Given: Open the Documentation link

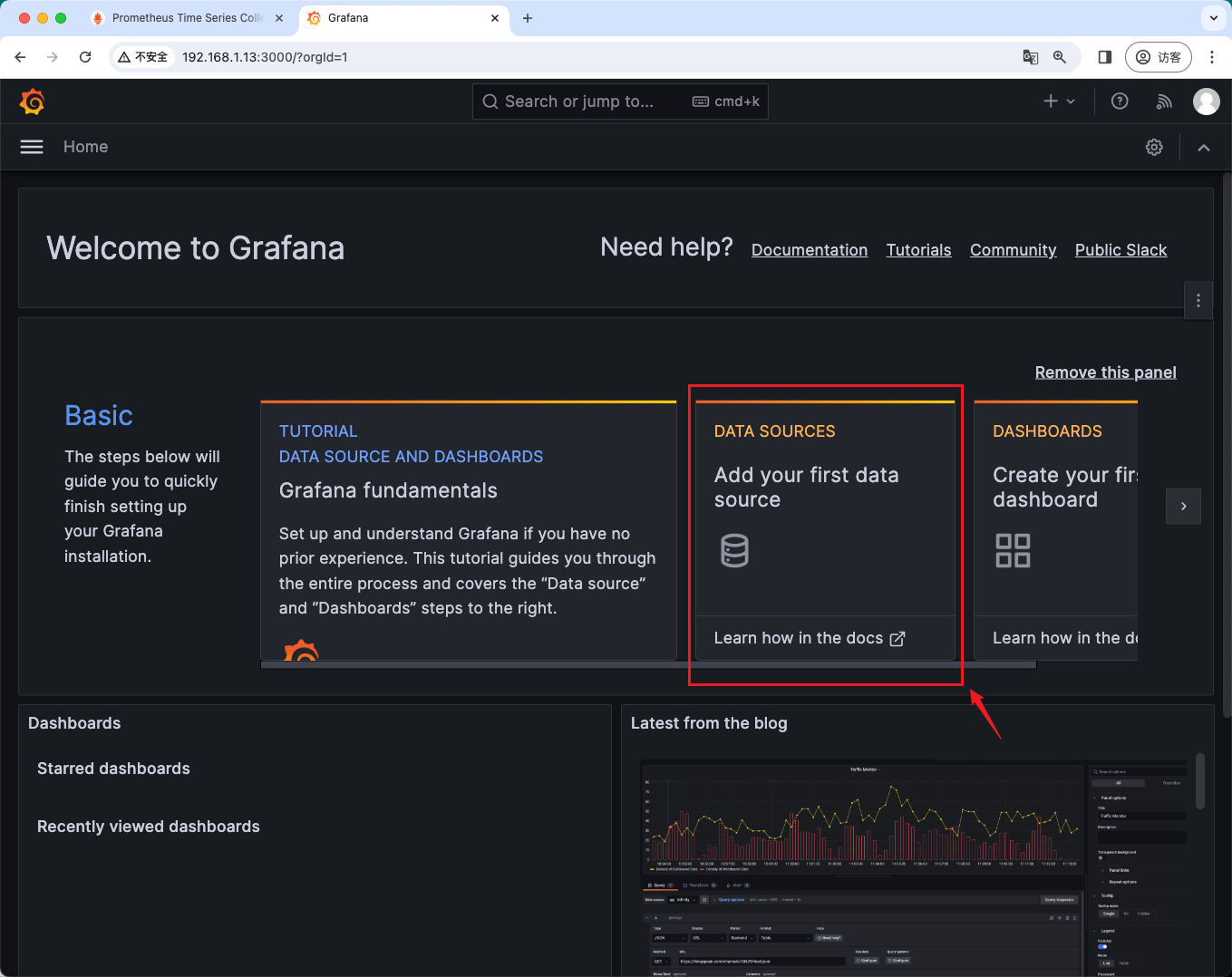Looking at the screenshot, I should click(x=810, y=250).
